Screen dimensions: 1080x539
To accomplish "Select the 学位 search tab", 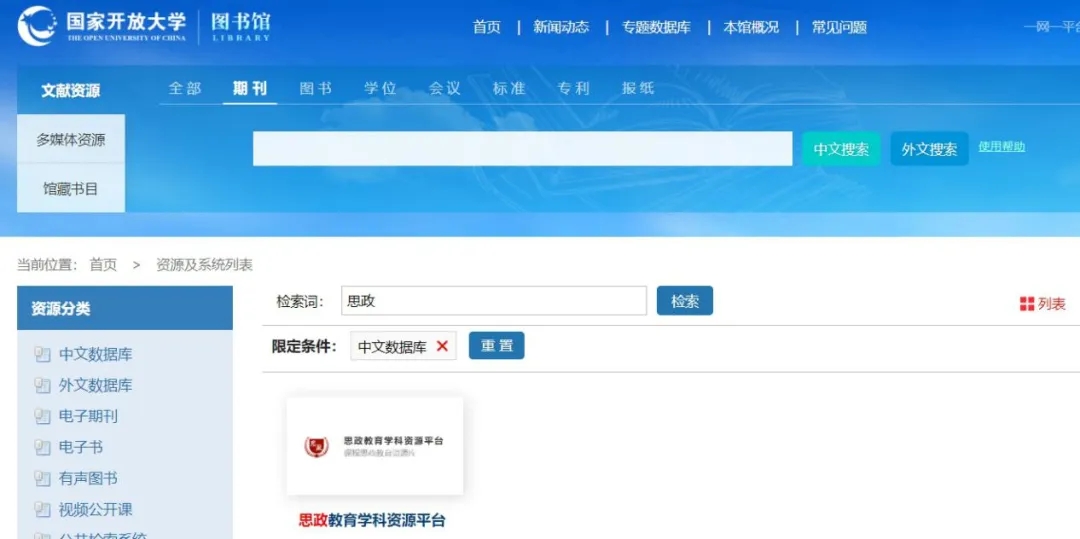I will tap(380, 88).
